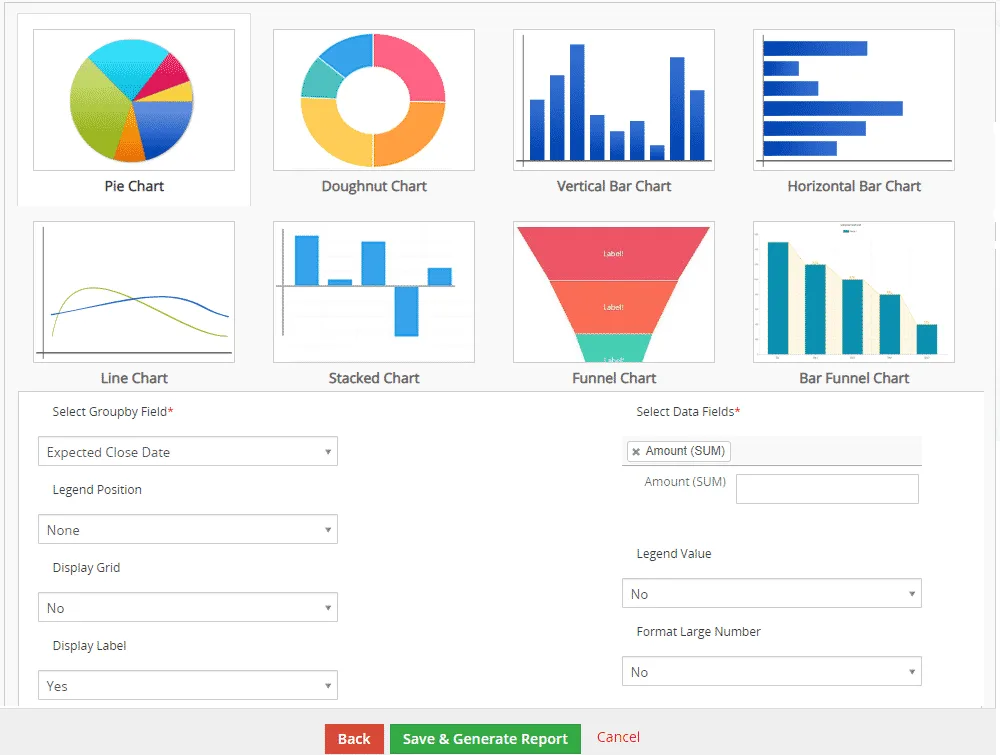Open the Select Groupby Field dropdown
Screen dimensions: 1000x755
[x=188, y=451]
